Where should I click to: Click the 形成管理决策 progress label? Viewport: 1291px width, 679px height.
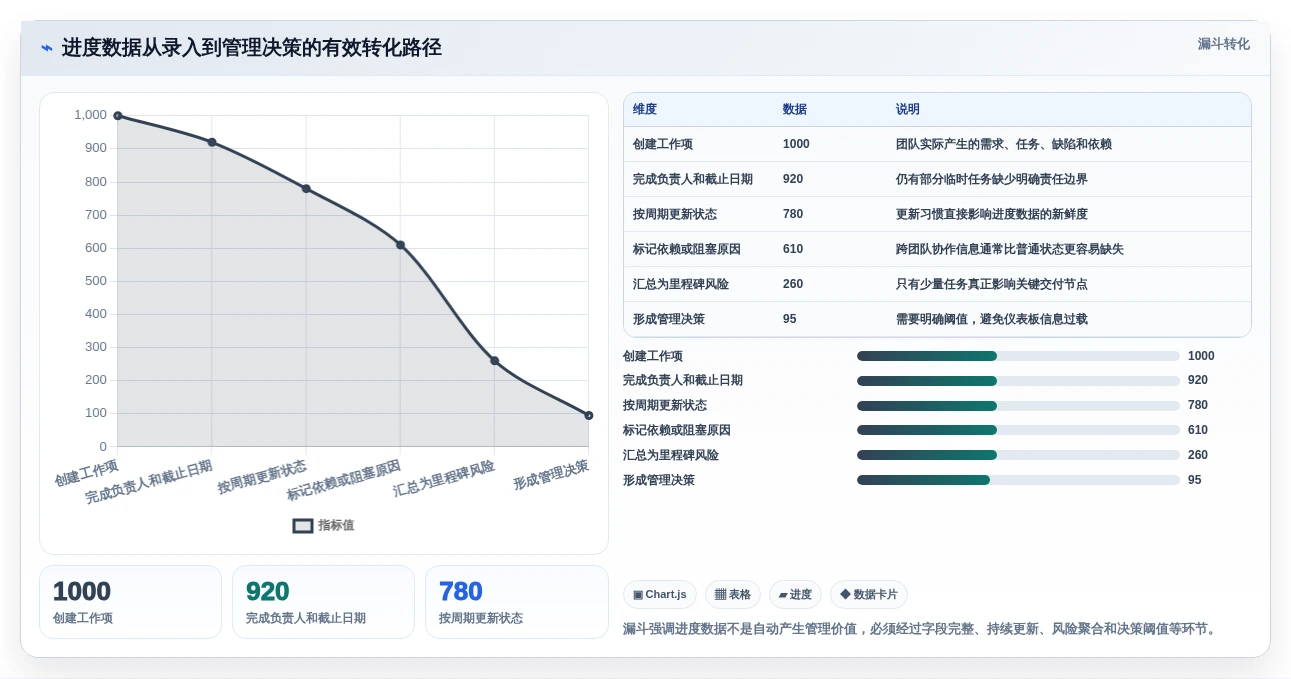(659, 480)
